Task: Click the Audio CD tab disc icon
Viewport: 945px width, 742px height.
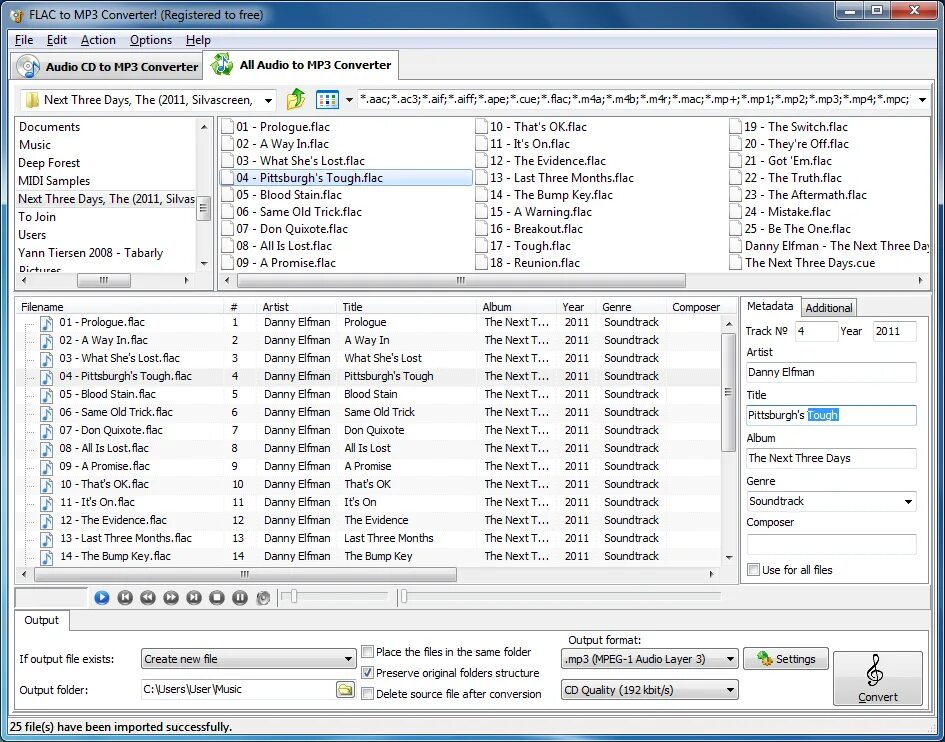Action: (x=28, y=66)
